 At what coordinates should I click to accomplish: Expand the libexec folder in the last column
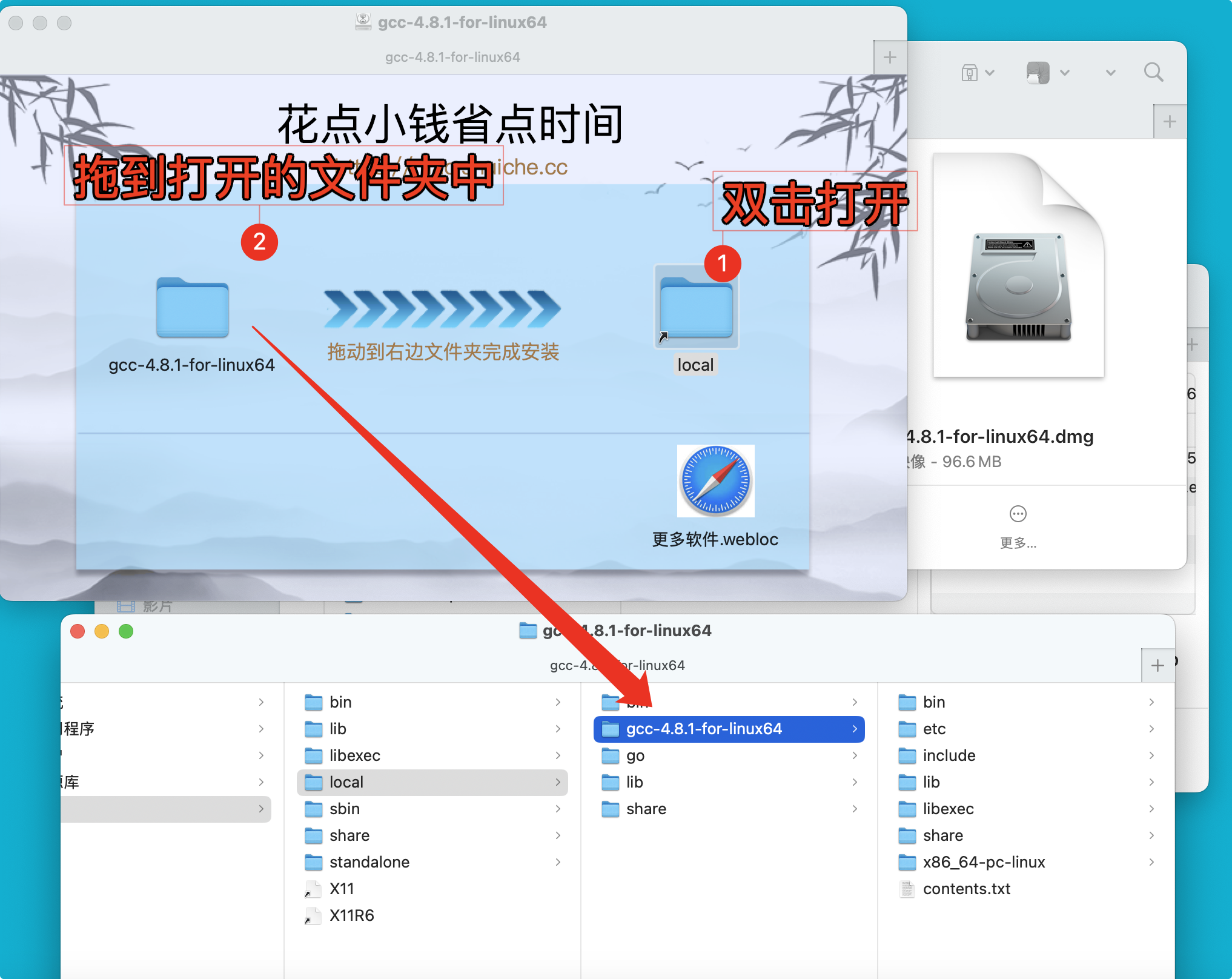[948, 809]
